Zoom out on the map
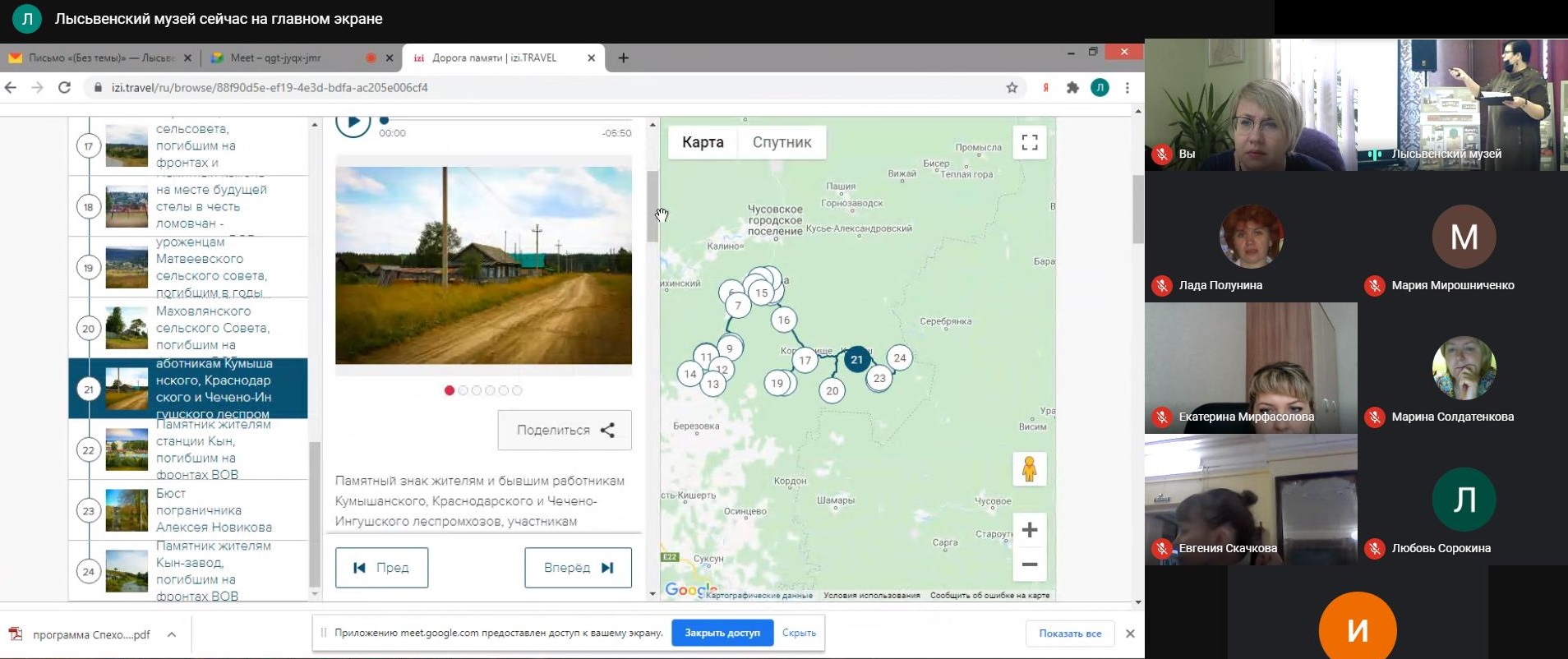Viewport: 1568px width, 659px height. point(1029,565)
